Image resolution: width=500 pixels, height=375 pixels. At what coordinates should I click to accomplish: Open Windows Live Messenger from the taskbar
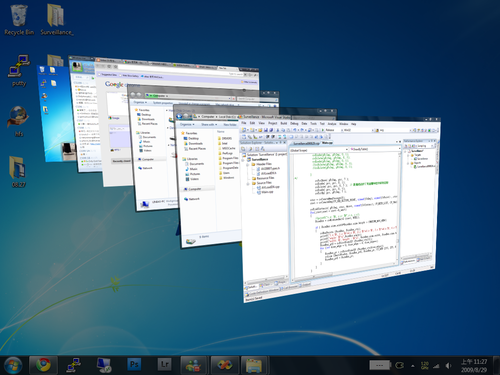(194, 365)
